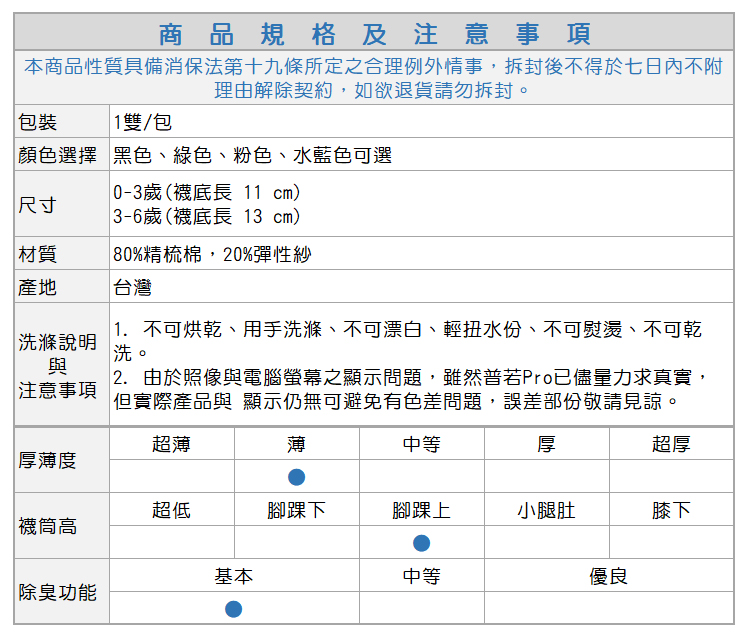Click the blue dot under 薄 thickness
Screen dimensions: 750x642
[x=297, y=477]
